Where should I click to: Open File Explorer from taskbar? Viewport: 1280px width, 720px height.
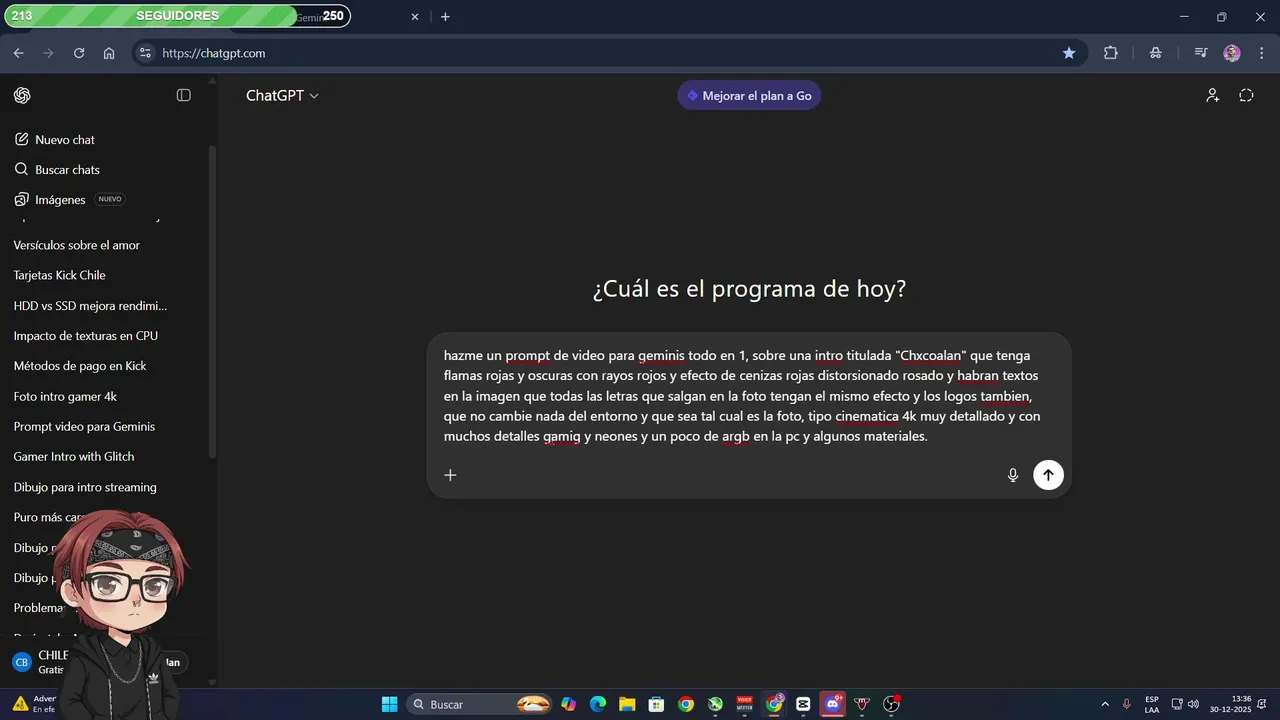[x=627, y=704]
